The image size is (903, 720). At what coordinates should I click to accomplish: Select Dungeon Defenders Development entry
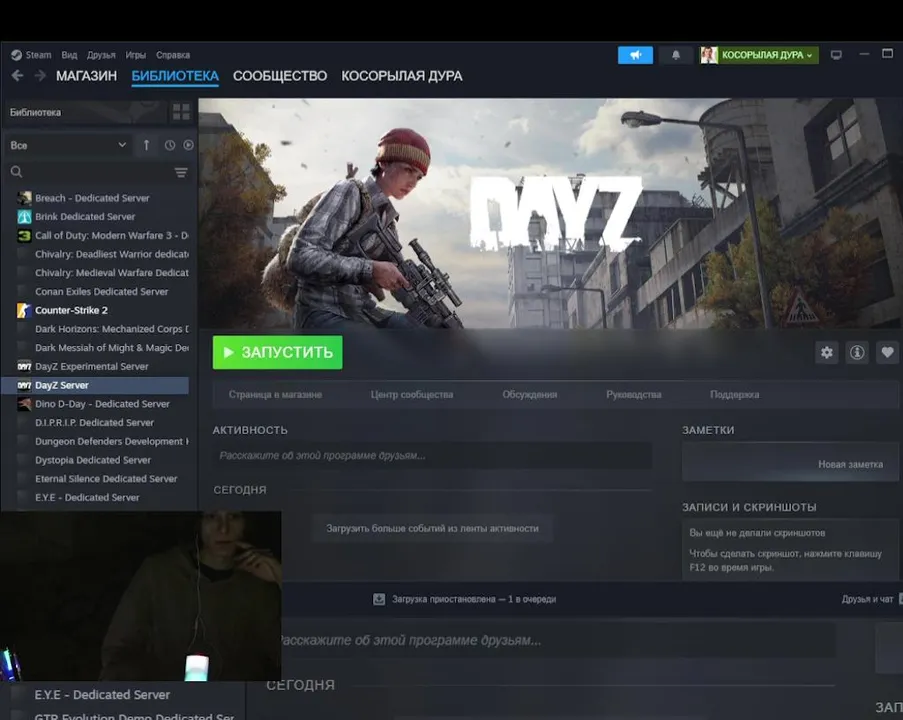[112, 441]
